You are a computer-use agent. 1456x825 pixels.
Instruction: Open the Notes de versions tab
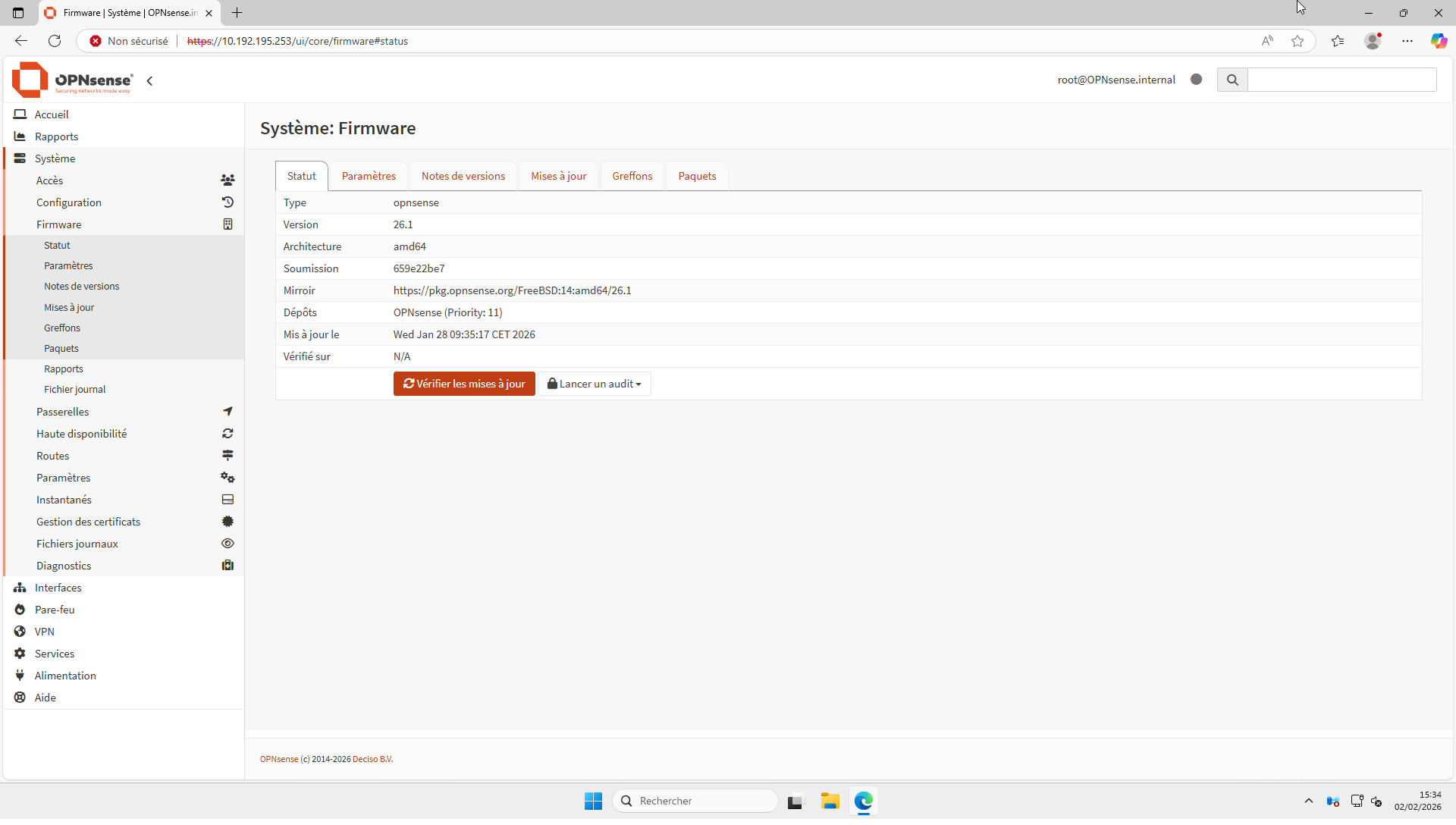[x=463, y=176]
